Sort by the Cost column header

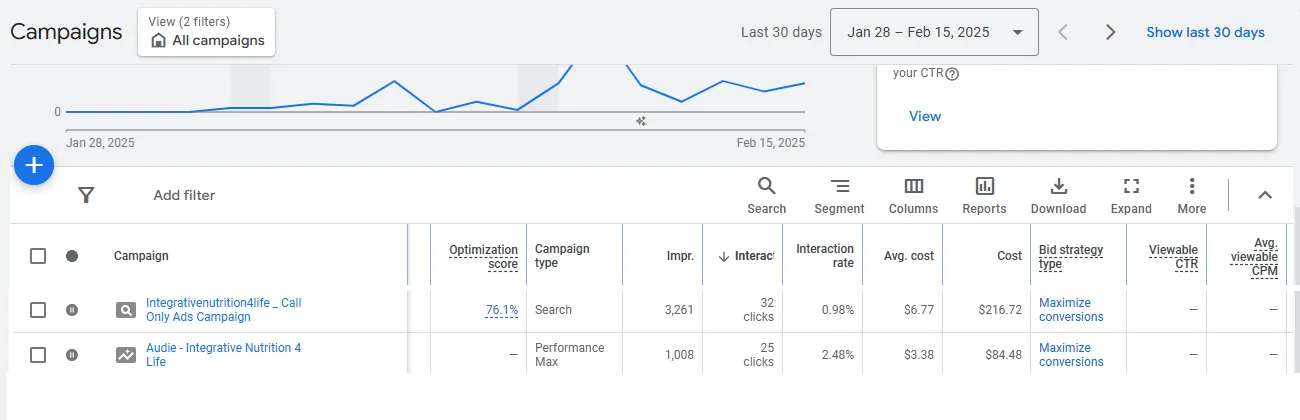click(1009, 256)
